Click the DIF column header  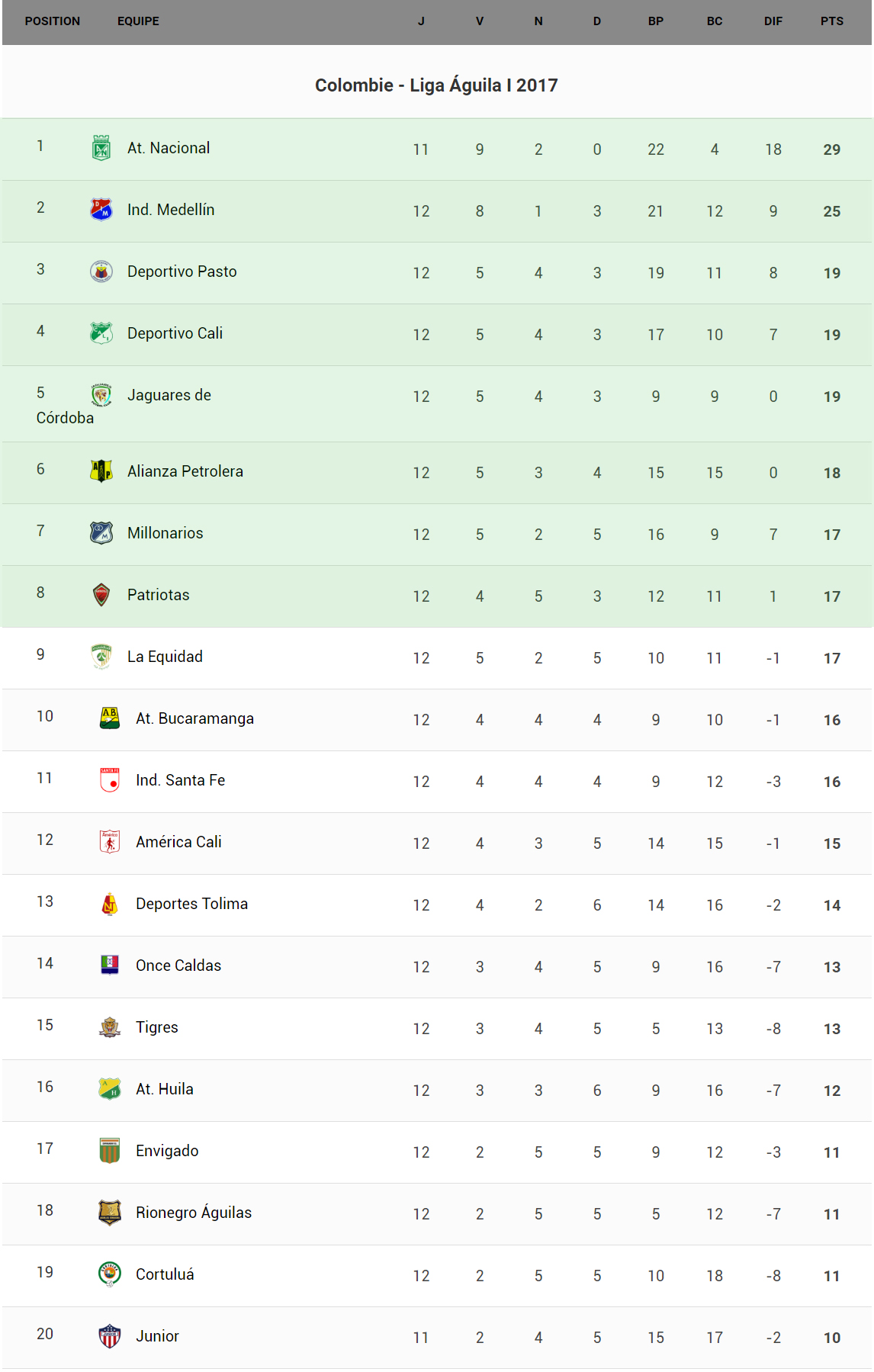click(773, 21)
